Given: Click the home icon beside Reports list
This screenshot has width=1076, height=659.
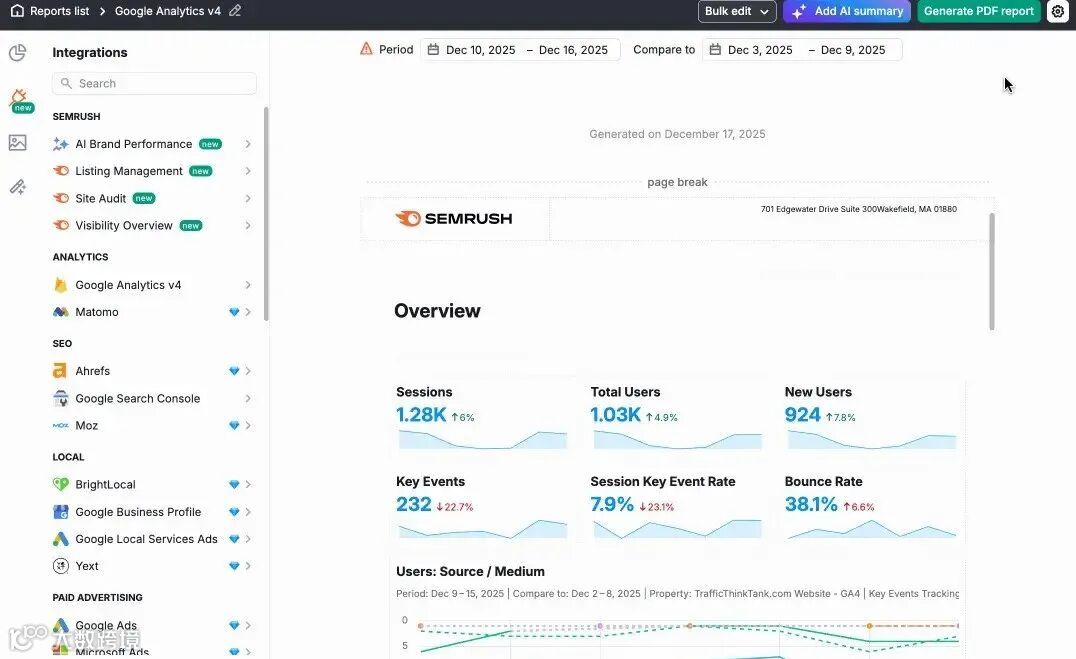Looking at the screenshot, I should click(17, 11).
